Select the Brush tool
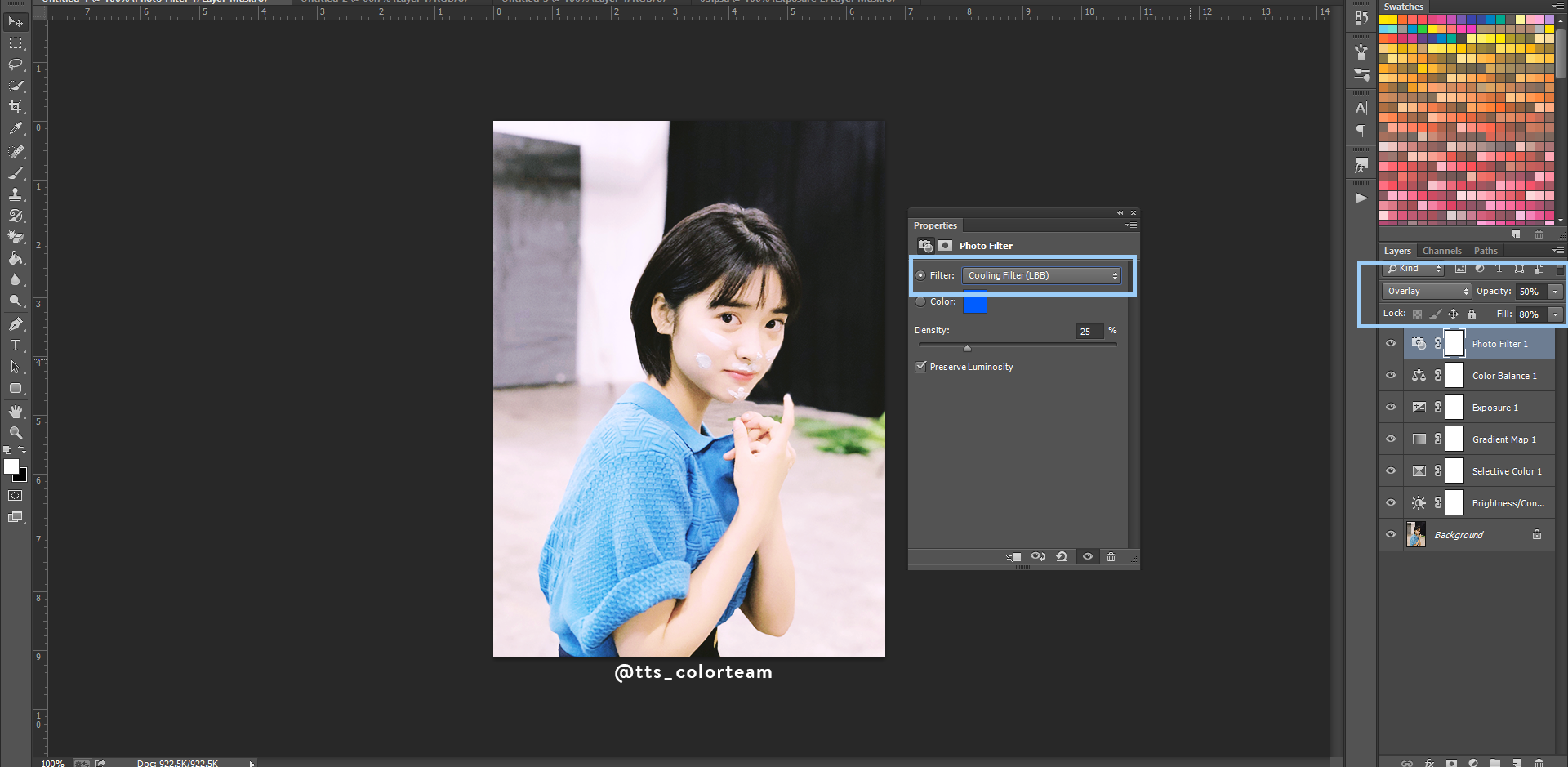The width and height of the screenshot is (1568, 767). [x=16, y=173]
